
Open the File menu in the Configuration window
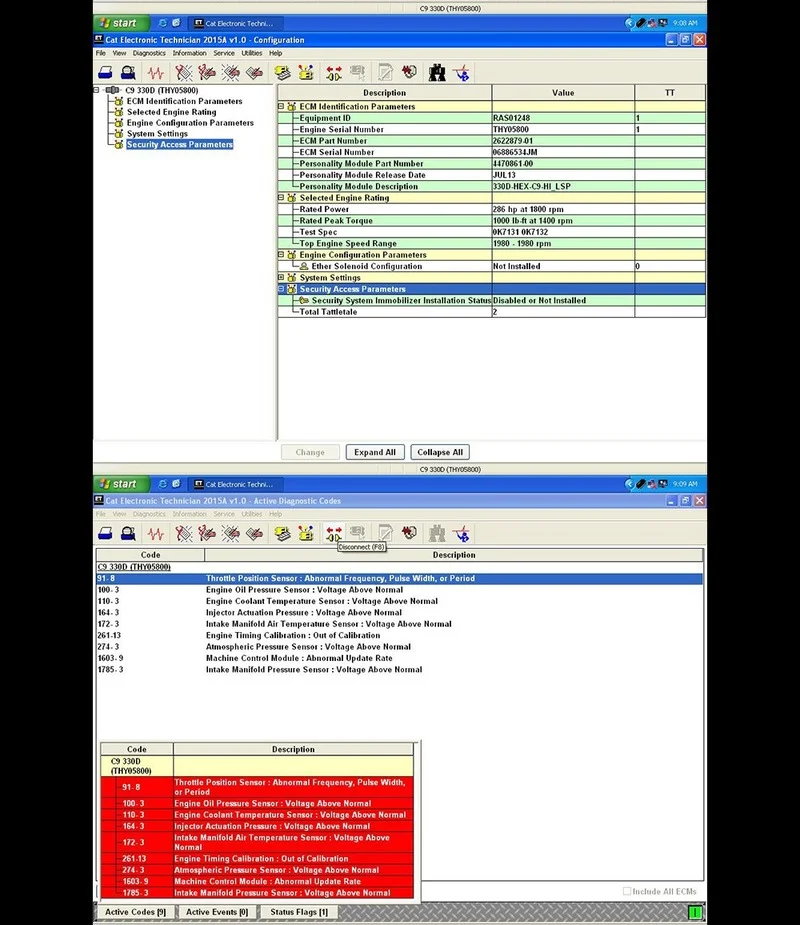pos(101,53)
